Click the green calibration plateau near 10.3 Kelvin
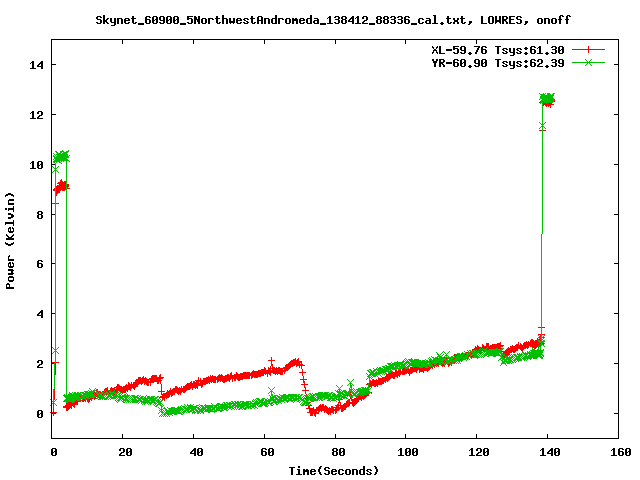Image resolution: width=640 pixels, height=480 pixels. (x=61, y=156)
